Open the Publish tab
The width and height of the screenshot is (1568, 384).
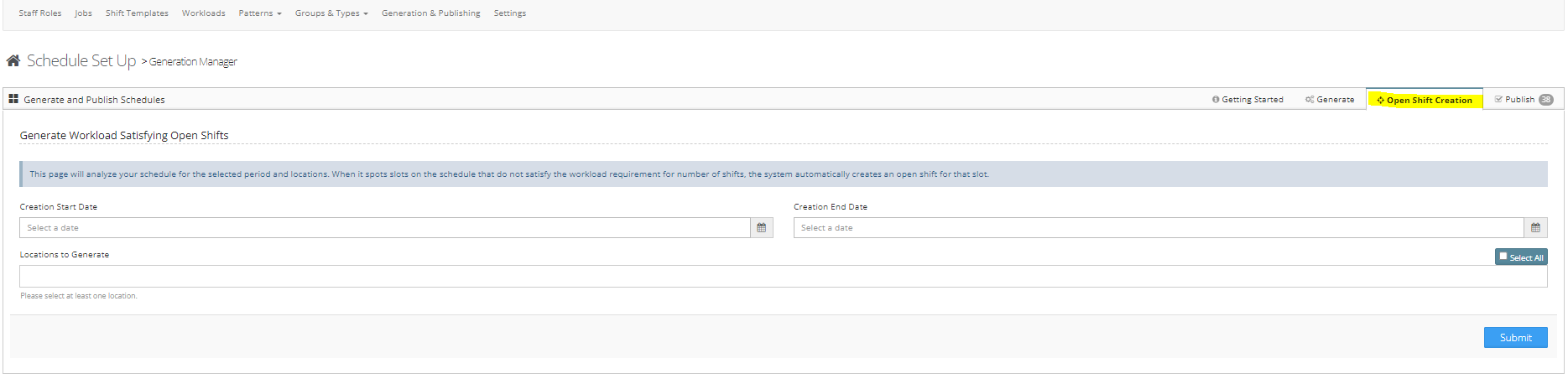[x=1515, y=100]
